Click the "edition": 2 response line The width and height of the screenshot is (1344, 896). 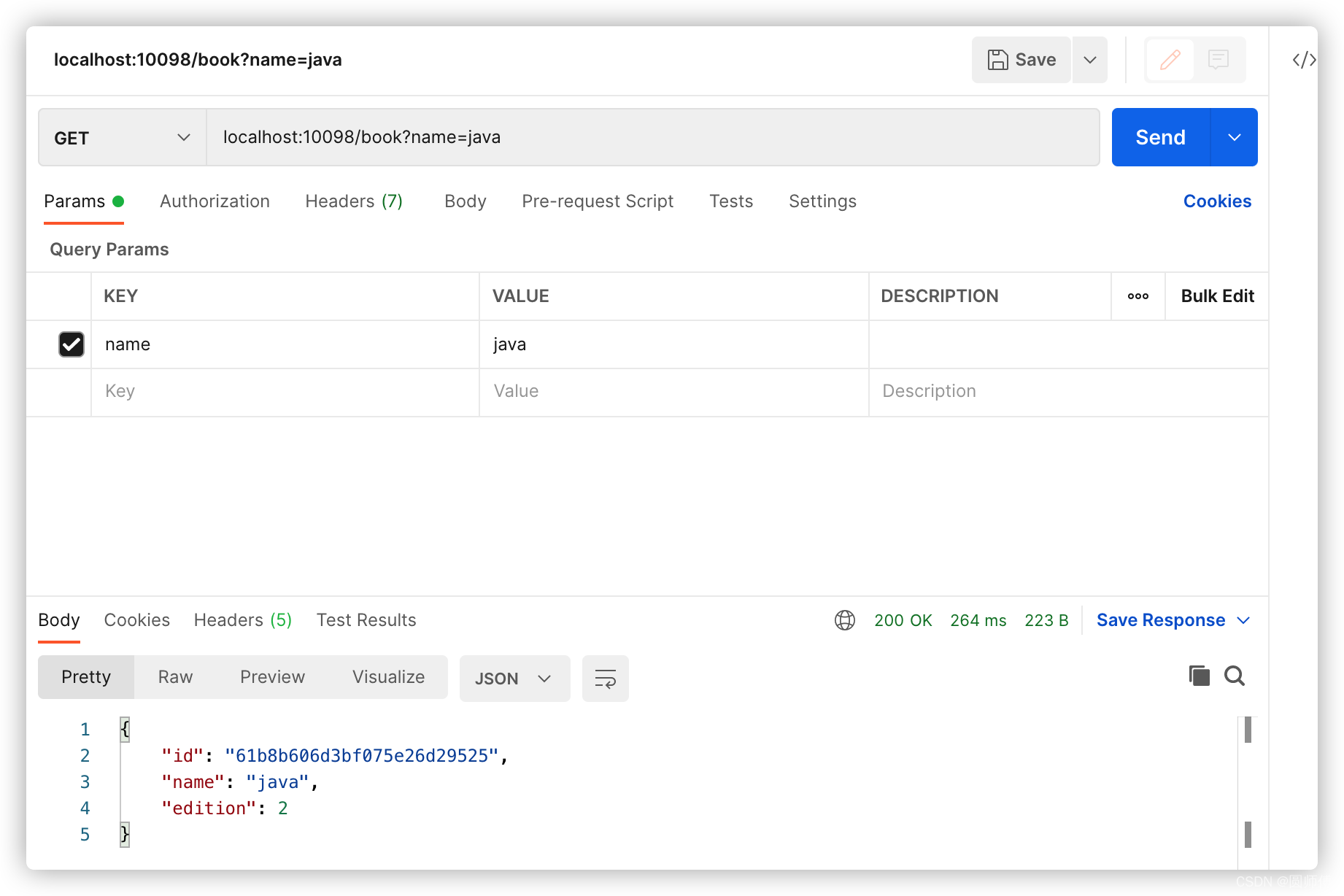tap(225, 808)
